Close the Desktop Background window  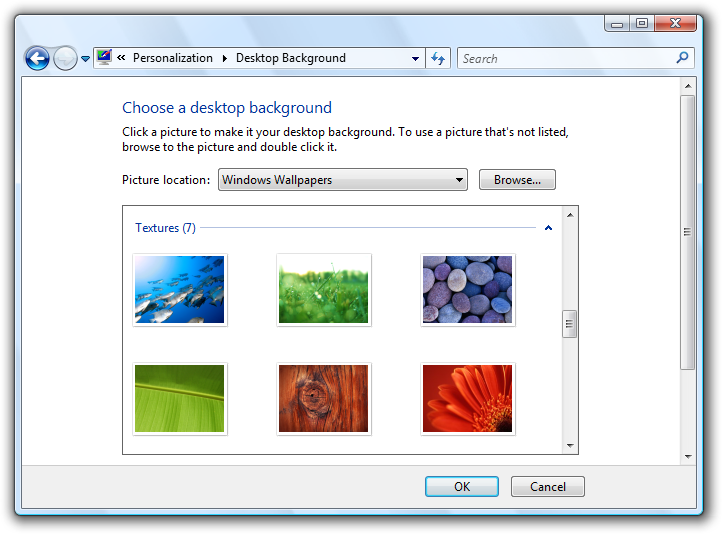tap(675, 23)
